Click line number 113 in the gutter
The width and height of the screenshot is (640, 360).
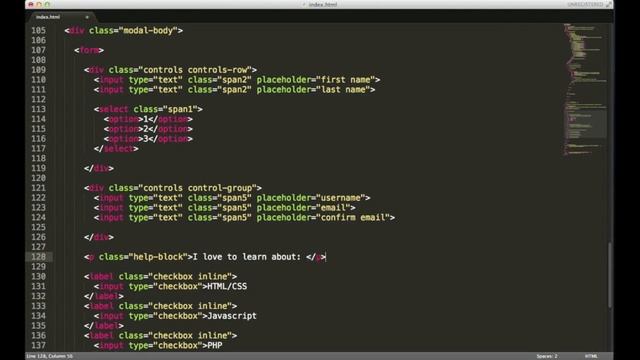(x=38, y=109)
